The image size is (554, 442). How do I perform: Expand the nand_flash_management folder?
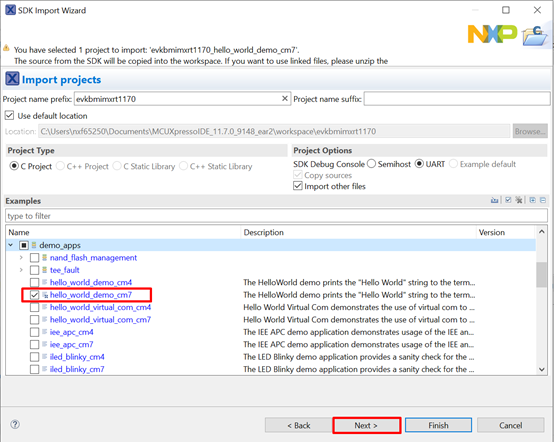tap(22, 258)
